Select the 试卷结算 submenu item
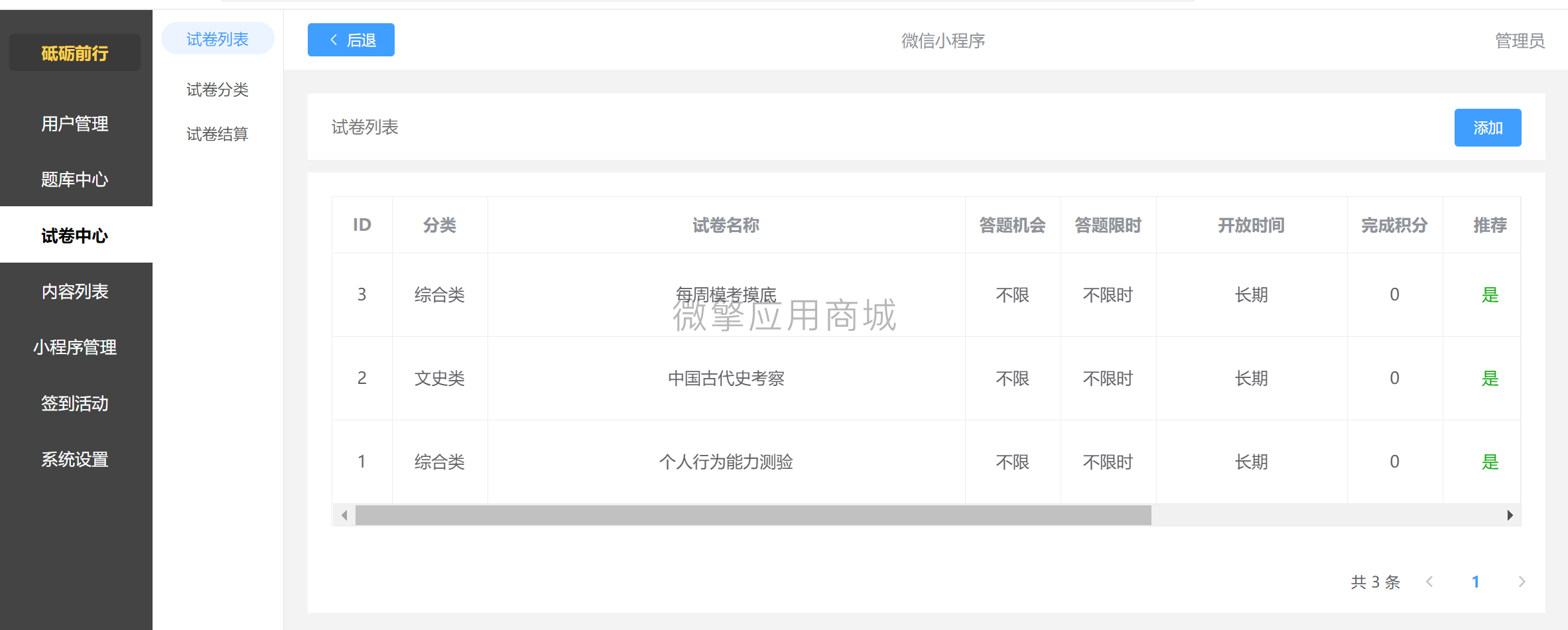Viewport: 1568px width, 630px height. pyautogui.click(x=218, y=134)
